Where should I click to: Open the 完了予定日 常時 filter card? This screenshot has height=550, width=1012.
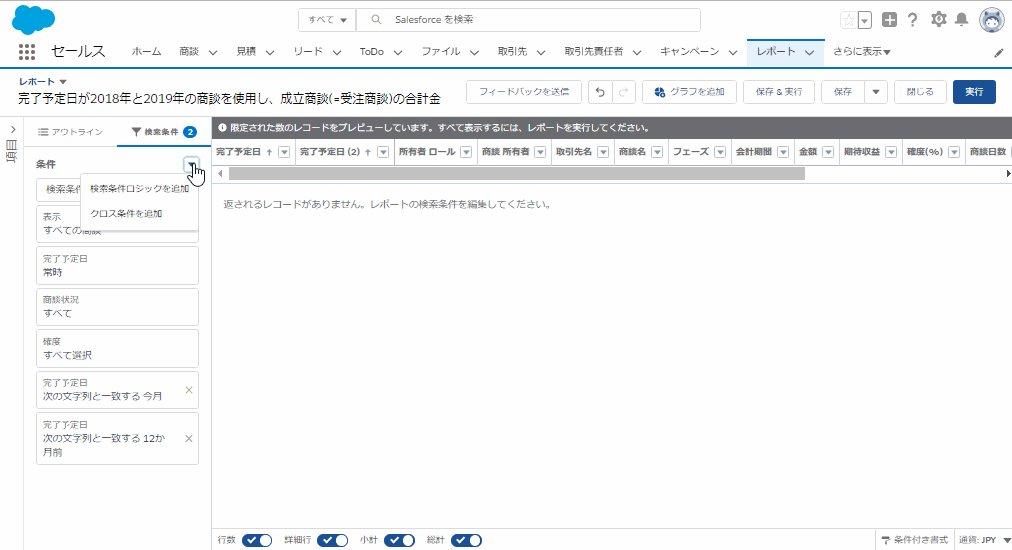coord(117,265)
